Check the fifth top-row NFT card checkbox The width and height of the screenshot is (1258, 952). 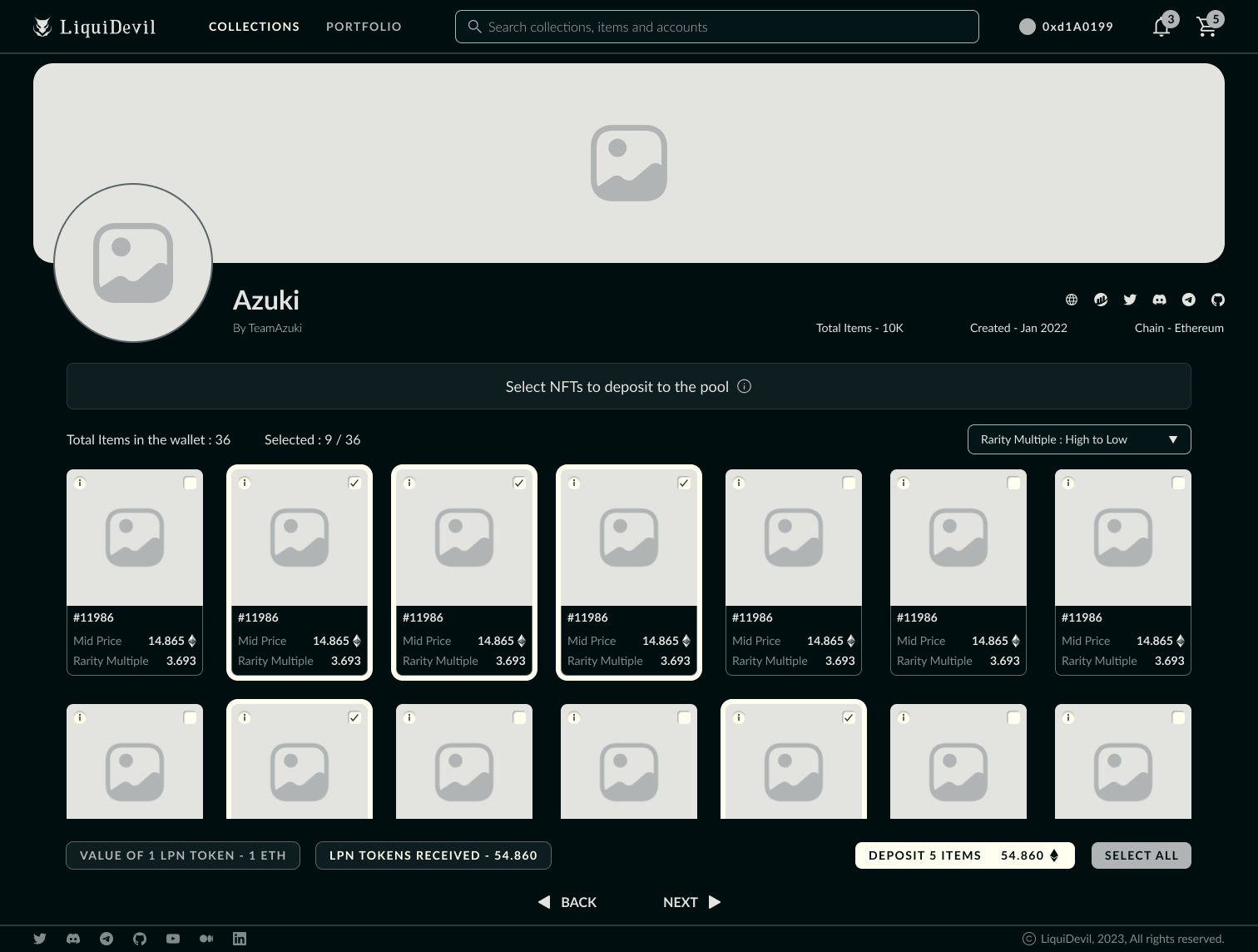849,483
